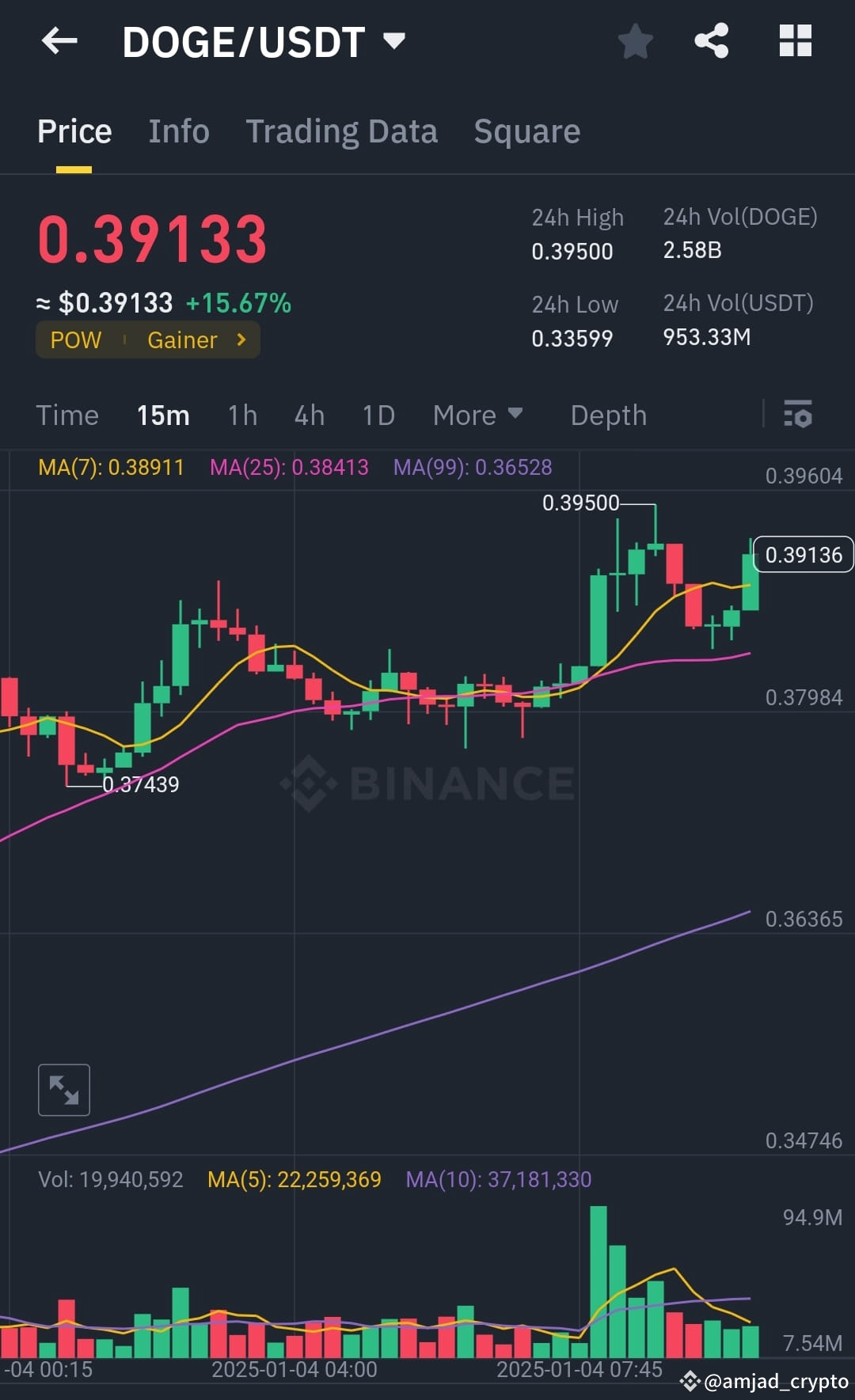Tap the POW tag label

(76, 340)
